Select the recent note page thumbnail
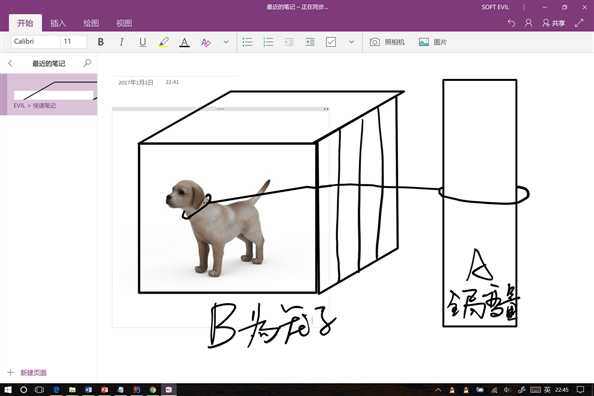This screenshot has width=594, height=396. click(49, 94)
